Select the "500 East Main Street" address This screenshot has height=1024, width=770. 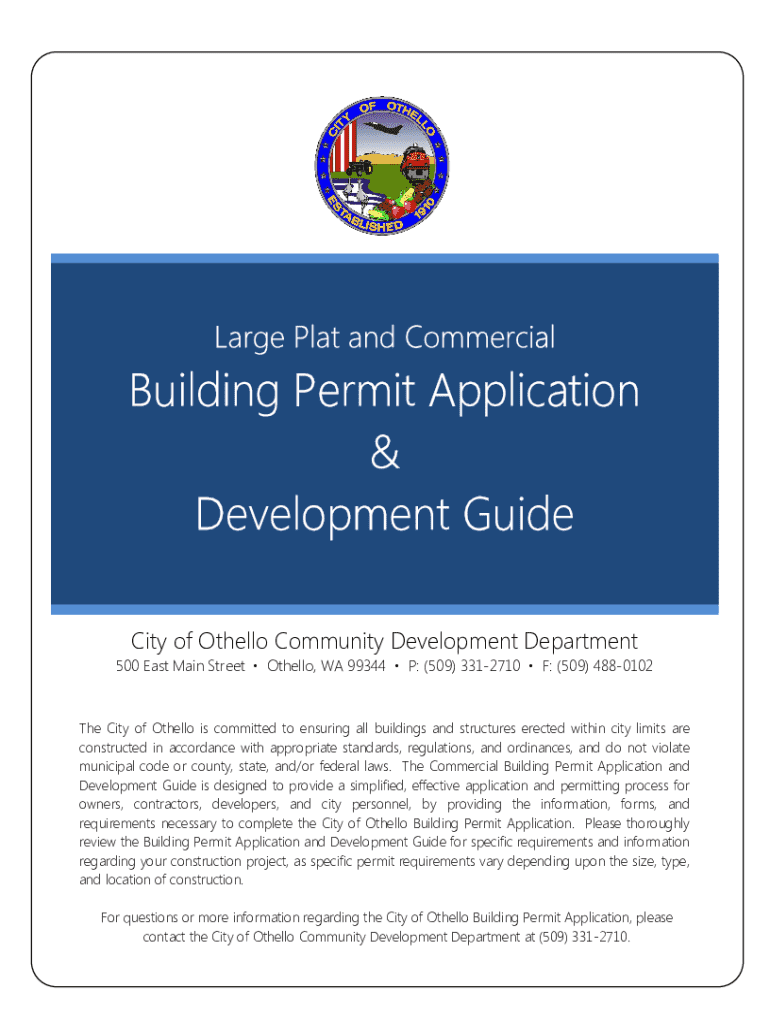[x=180, y=666]
